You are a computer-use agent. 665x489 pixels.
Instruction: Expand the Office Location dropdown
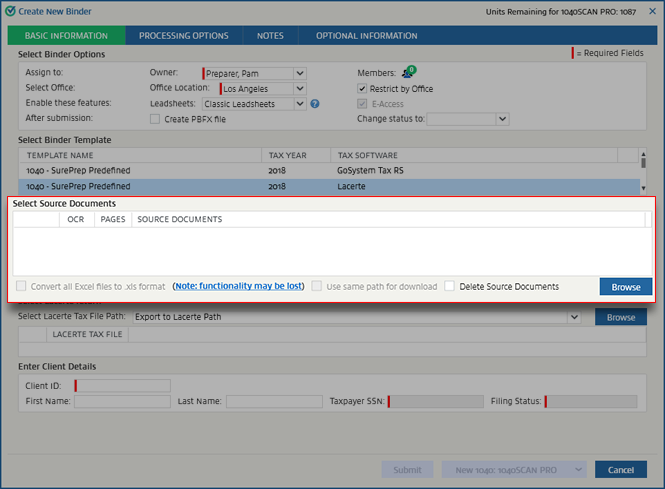click(x=300, y=89)
